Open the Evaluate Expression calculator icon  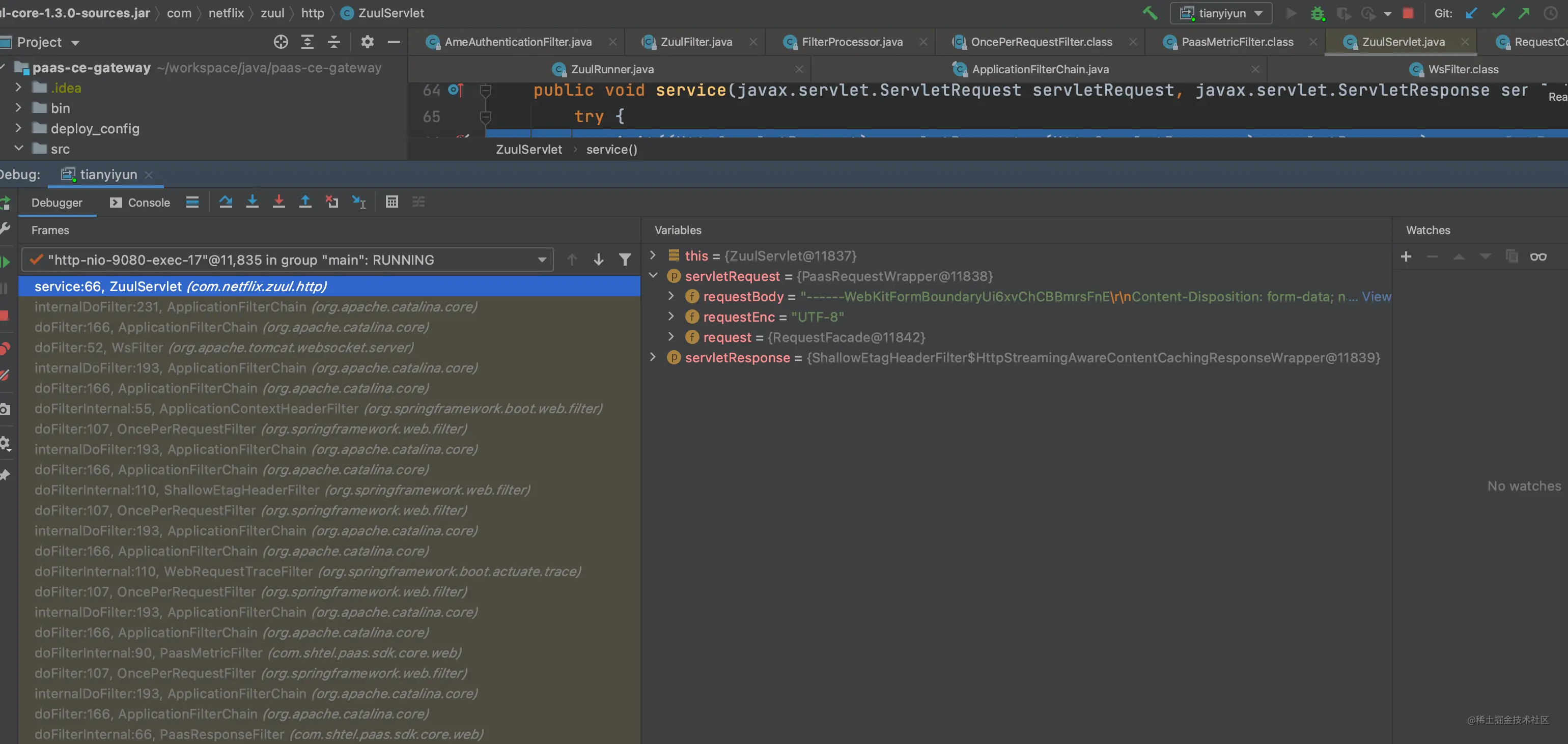click(x=392, y=202)
